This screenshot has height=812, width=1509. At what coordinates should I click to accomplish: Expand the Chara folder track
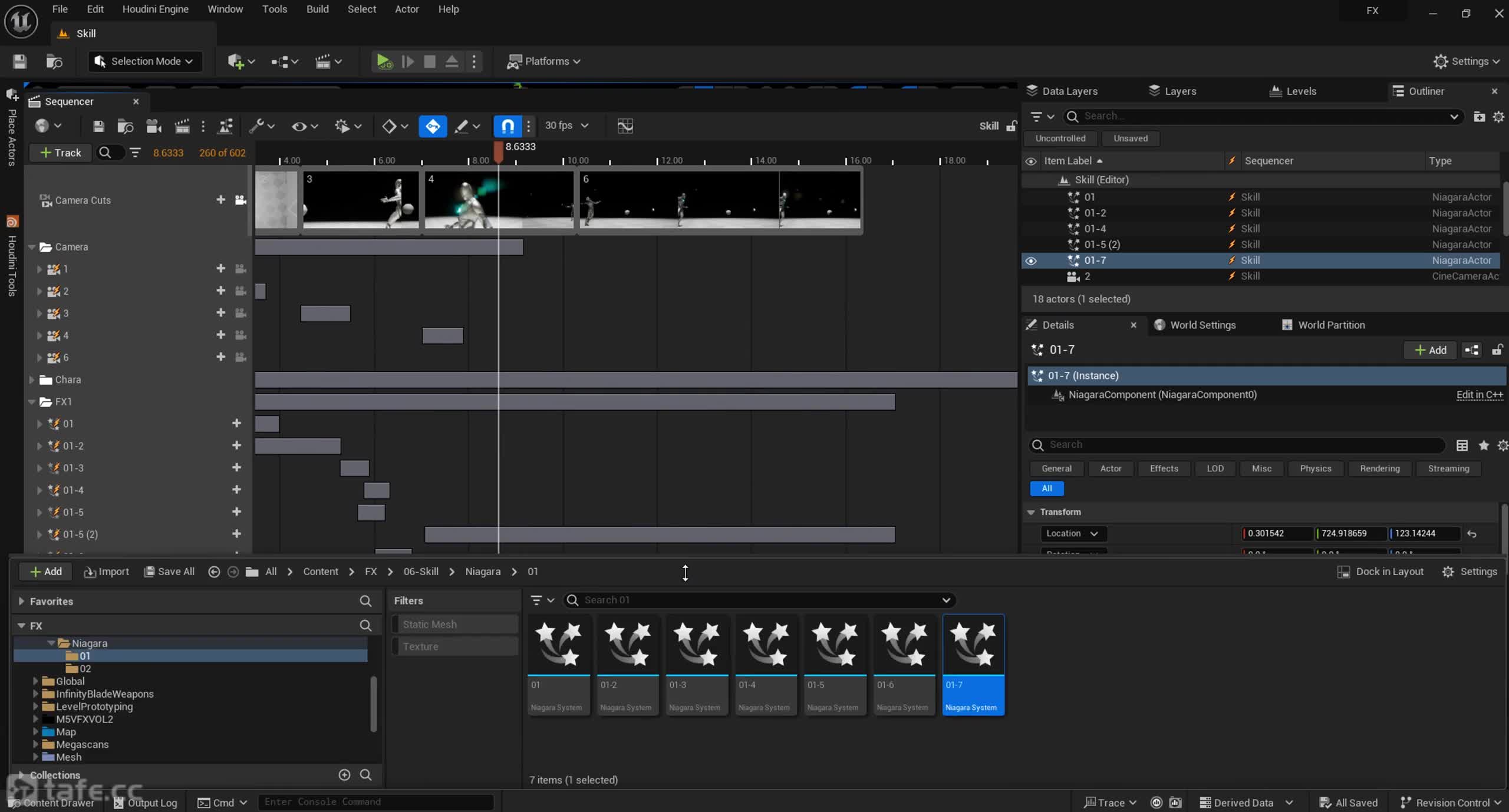(32, 380)
